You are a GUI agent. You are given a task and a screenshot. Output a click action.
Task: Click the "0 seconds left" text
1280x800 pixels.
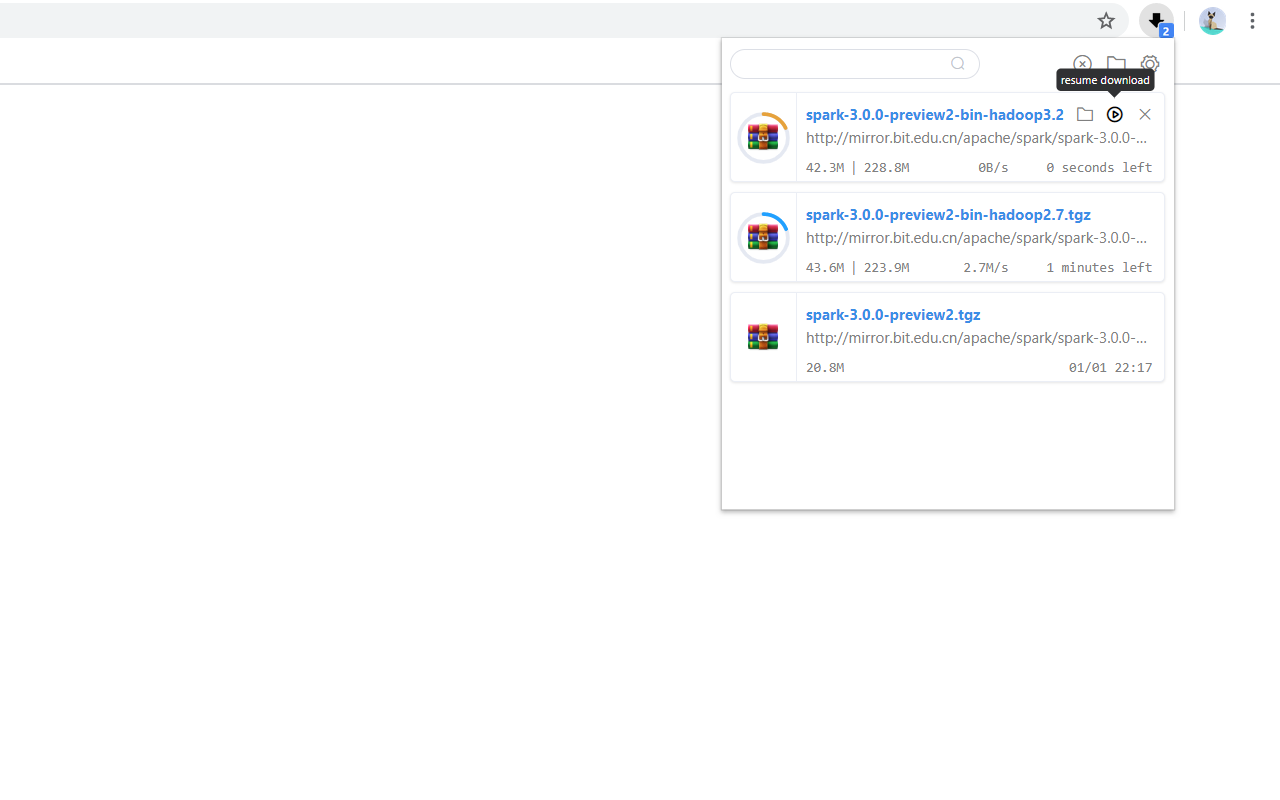1099,168
